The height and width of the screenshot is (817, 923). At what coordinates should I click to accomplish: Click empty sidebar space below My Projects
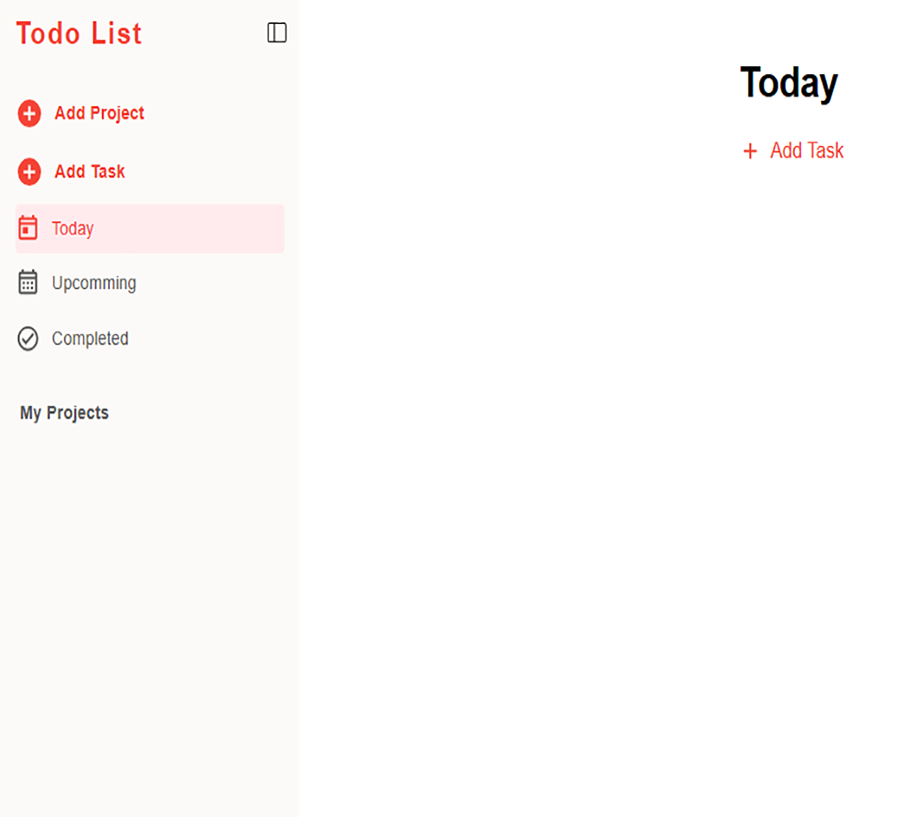pyautogui.click(x=150, y=600)
